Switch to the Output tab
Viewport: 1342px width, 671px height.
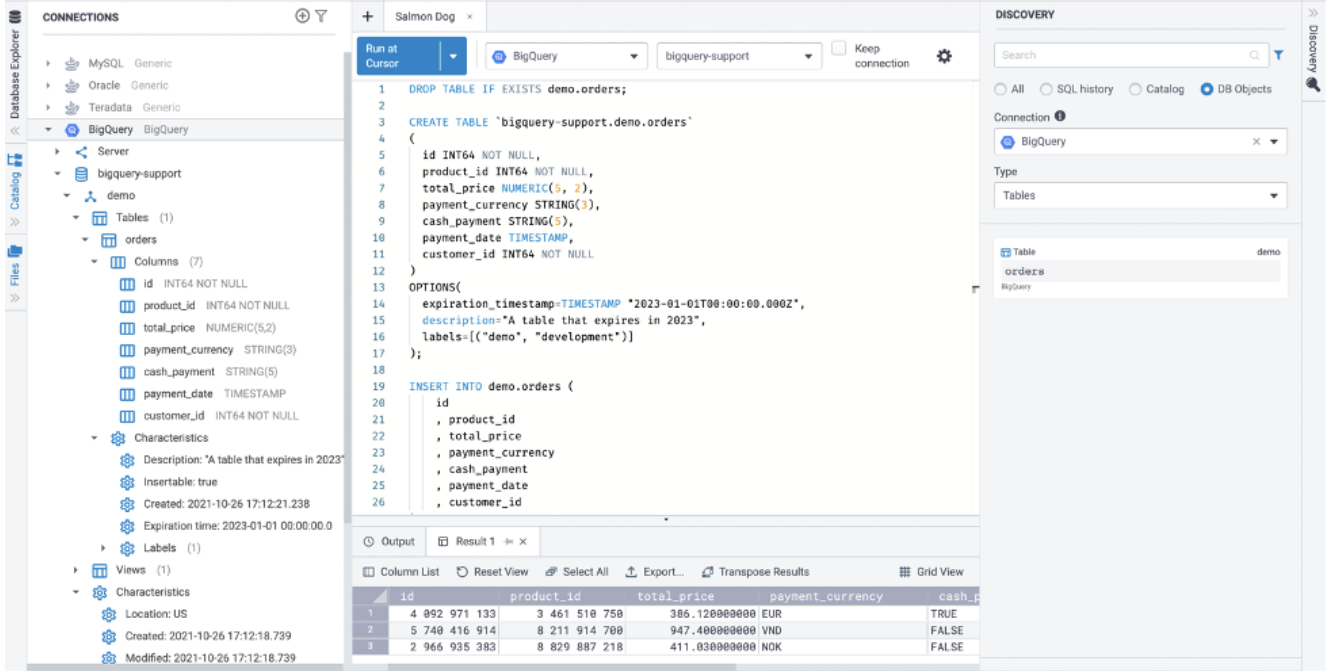pyautogui.click(x=389, y=541)
